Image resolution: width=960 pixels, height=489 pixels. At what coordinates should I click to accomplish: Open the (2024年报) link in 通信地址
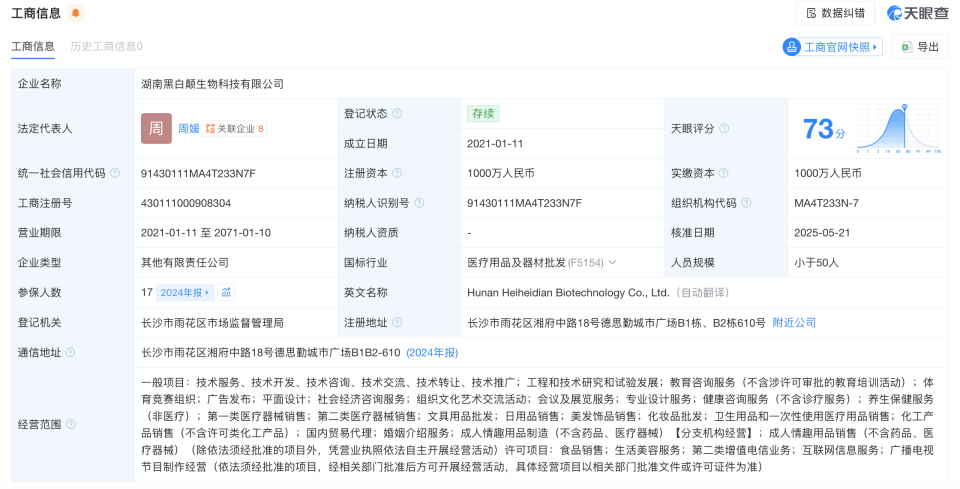tap(432, 353)
